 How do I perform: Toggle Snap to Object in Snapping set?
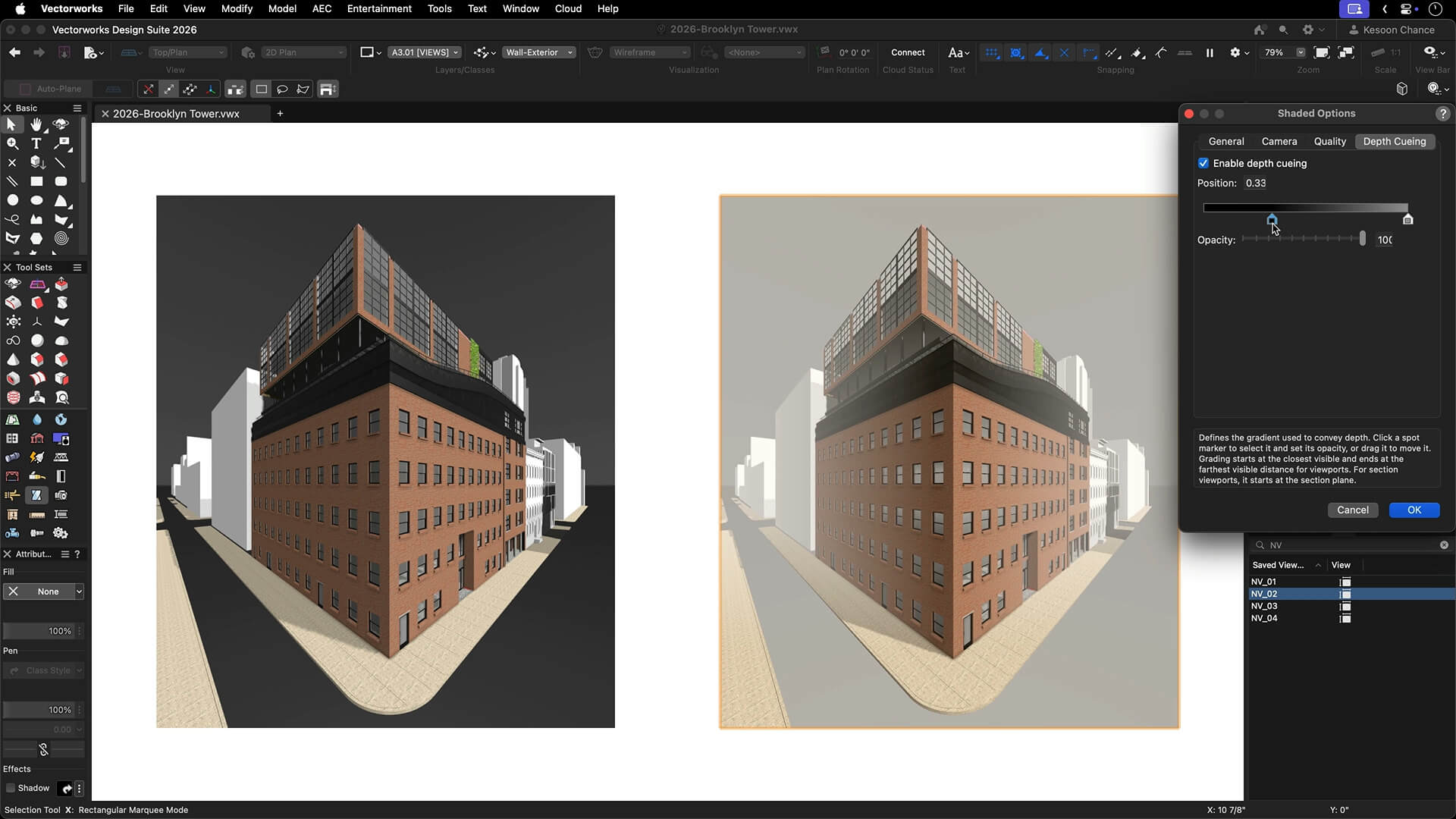tap(1016, 52)
